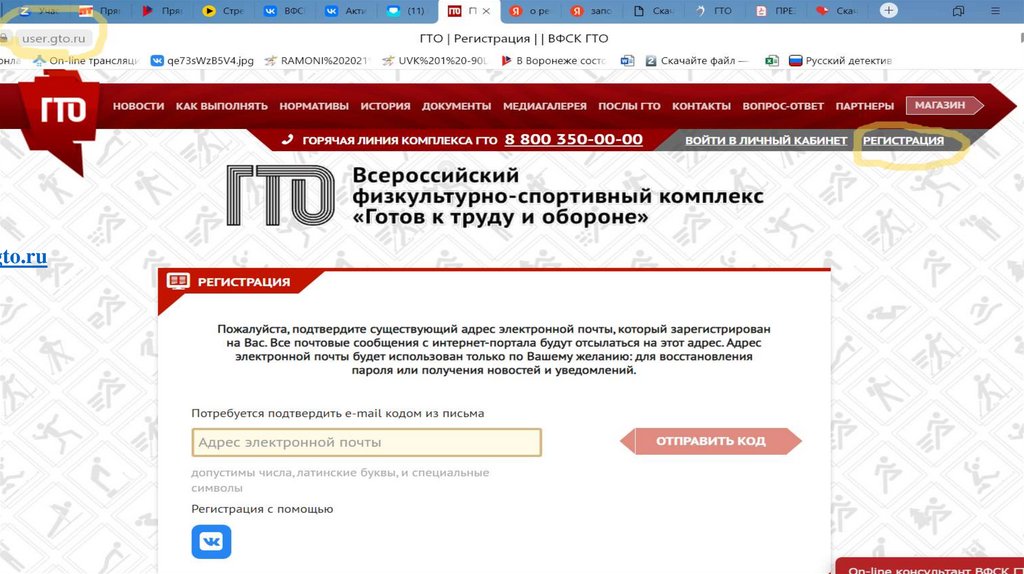The image size is (1024, 574).
Task: Click the Excel bookmark icon
Action: click(771, 61)
